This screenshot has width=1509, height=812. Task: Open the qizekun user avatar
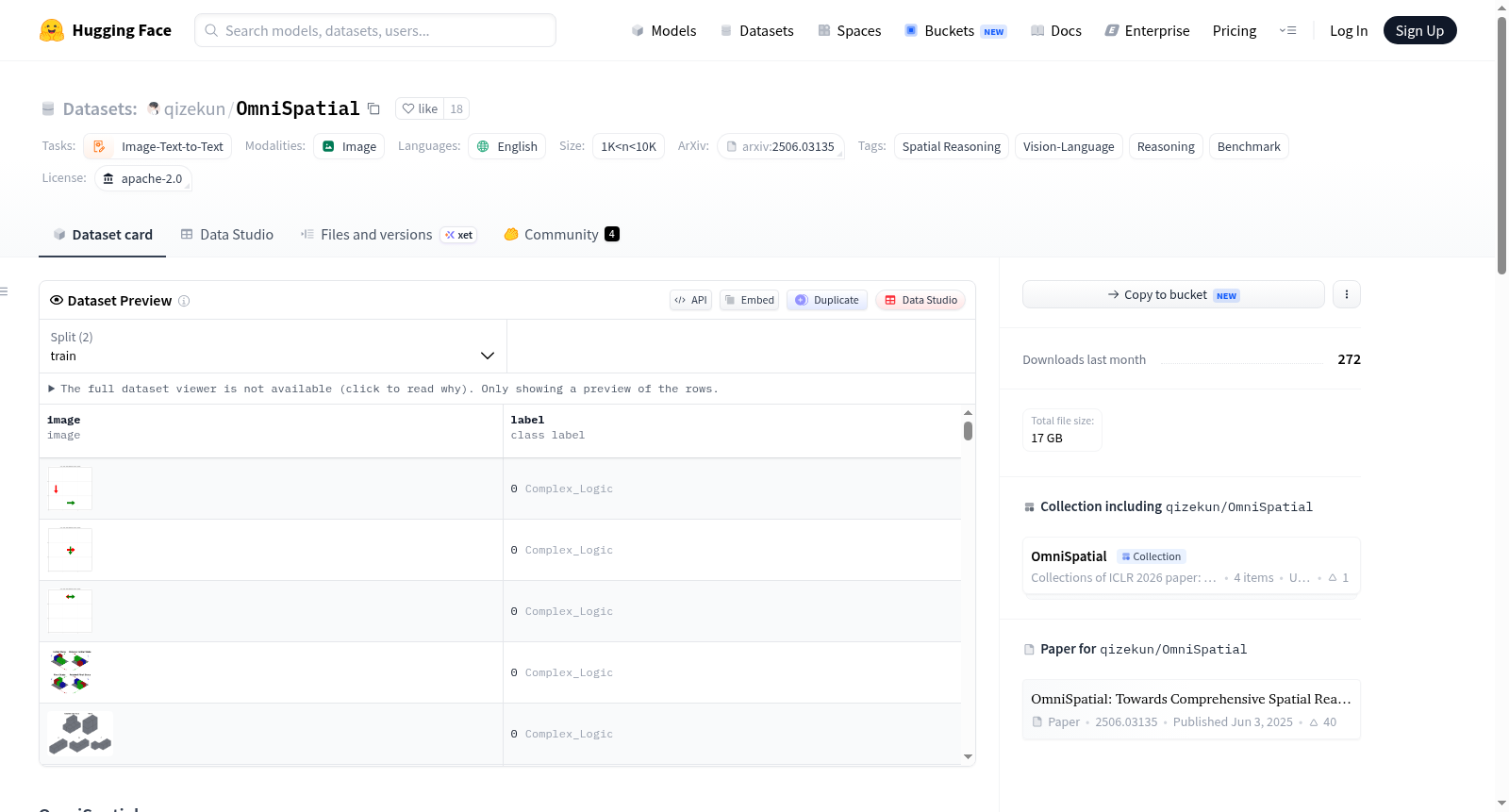point(153,108)
